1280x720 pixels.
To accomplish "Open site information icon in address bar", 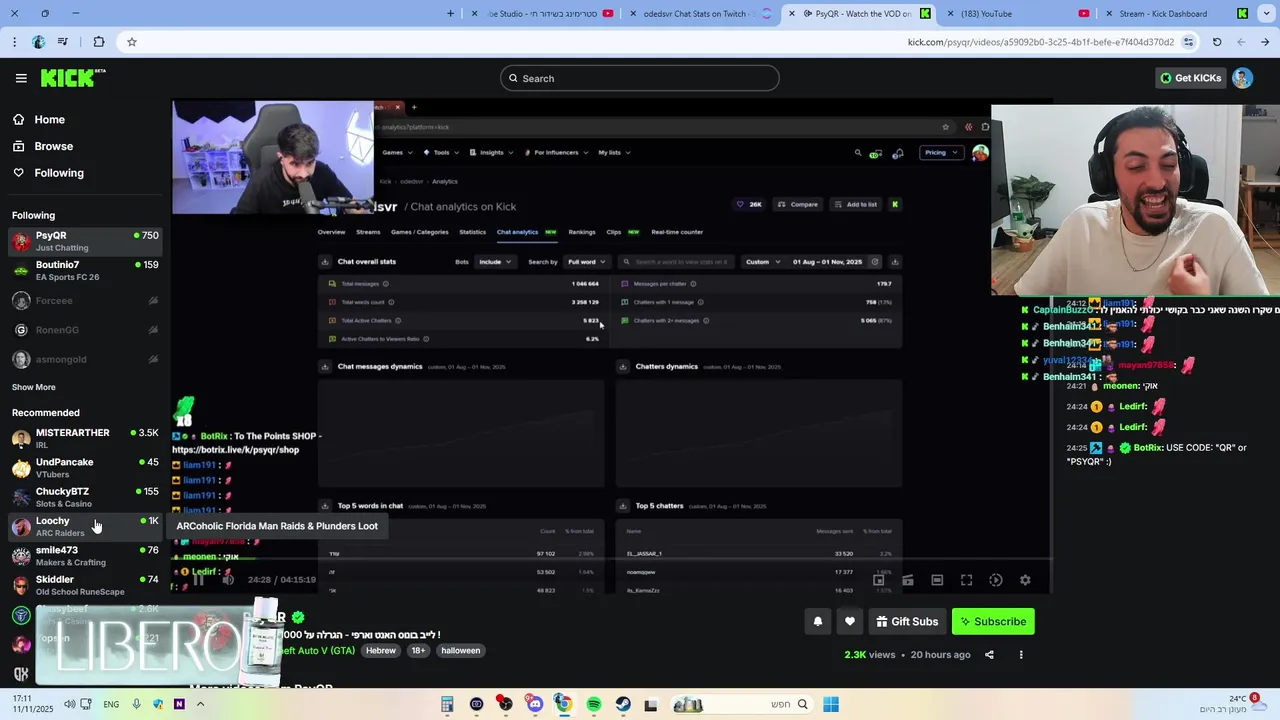I will 1188,42.
